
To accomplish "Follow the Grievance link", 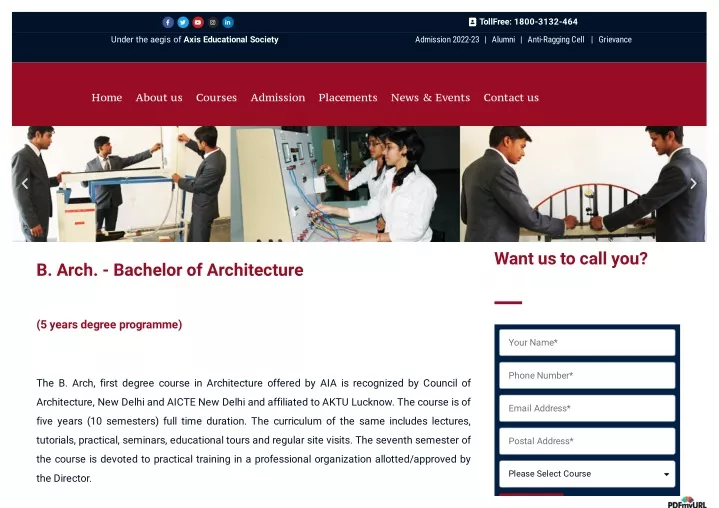I will (615, 39).
